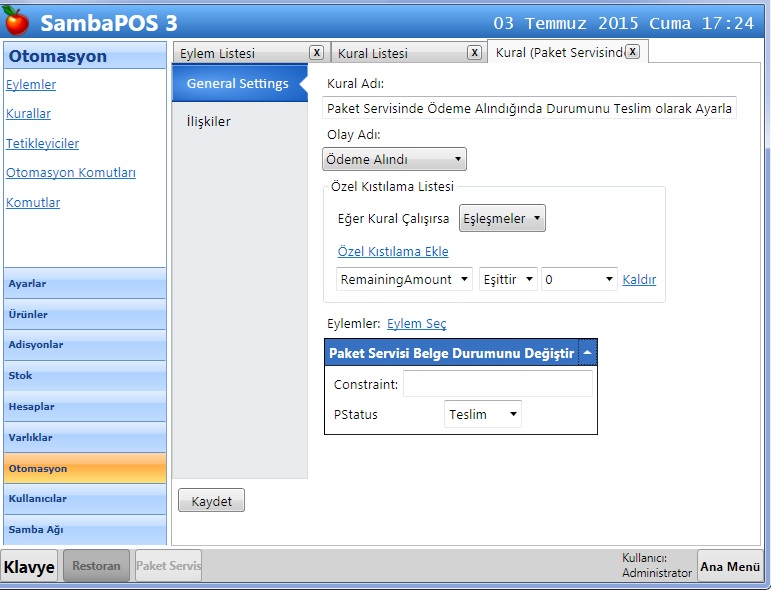
Task: Open the Eşittir operator dropdown
Action: 508,280
